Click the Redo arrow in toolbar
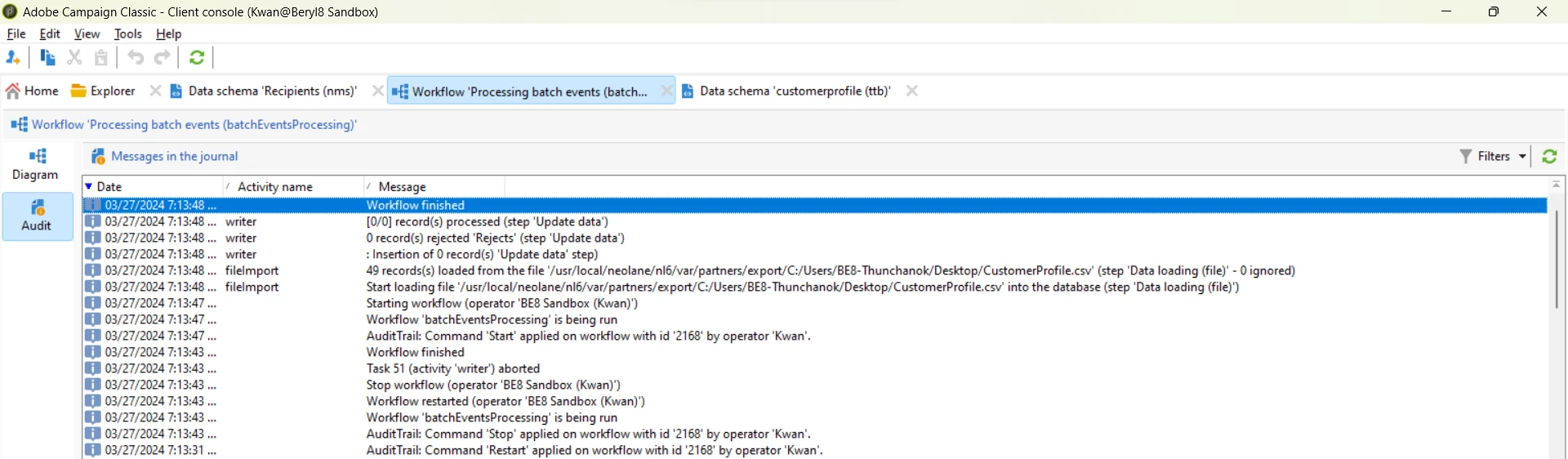This screenshot has height=459, width=1568. coord(163,58)
